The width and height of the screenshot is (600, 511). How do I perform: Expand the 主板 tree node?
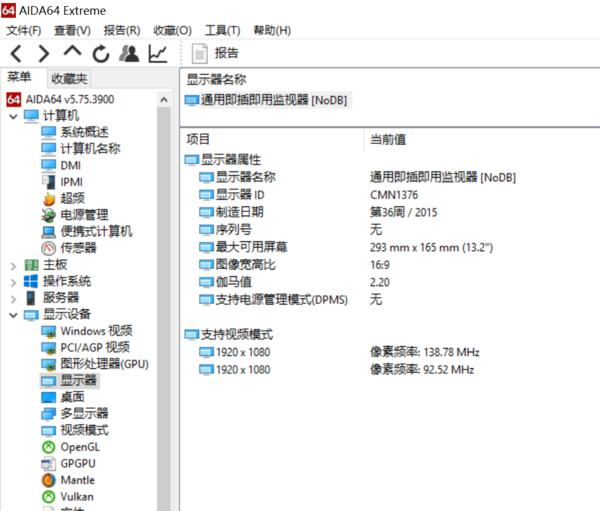pos(13,266)
